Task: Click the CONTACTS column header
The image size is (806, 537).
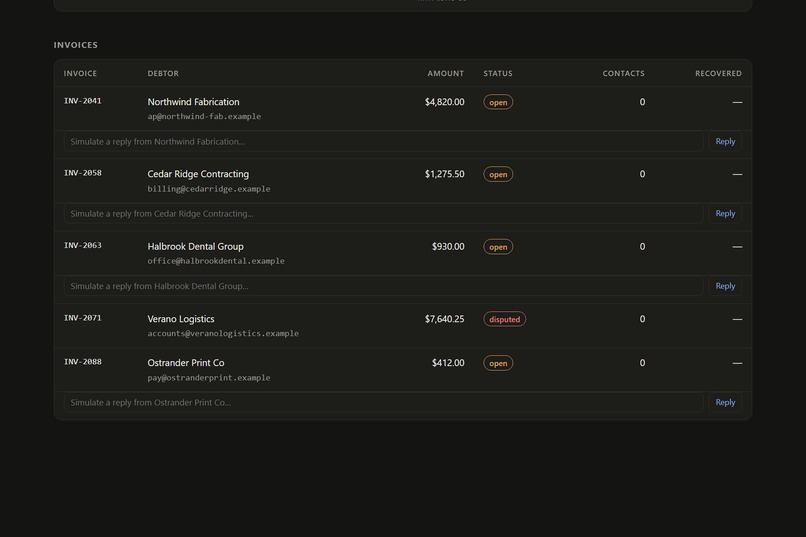Action: click(x=624, y=73)
